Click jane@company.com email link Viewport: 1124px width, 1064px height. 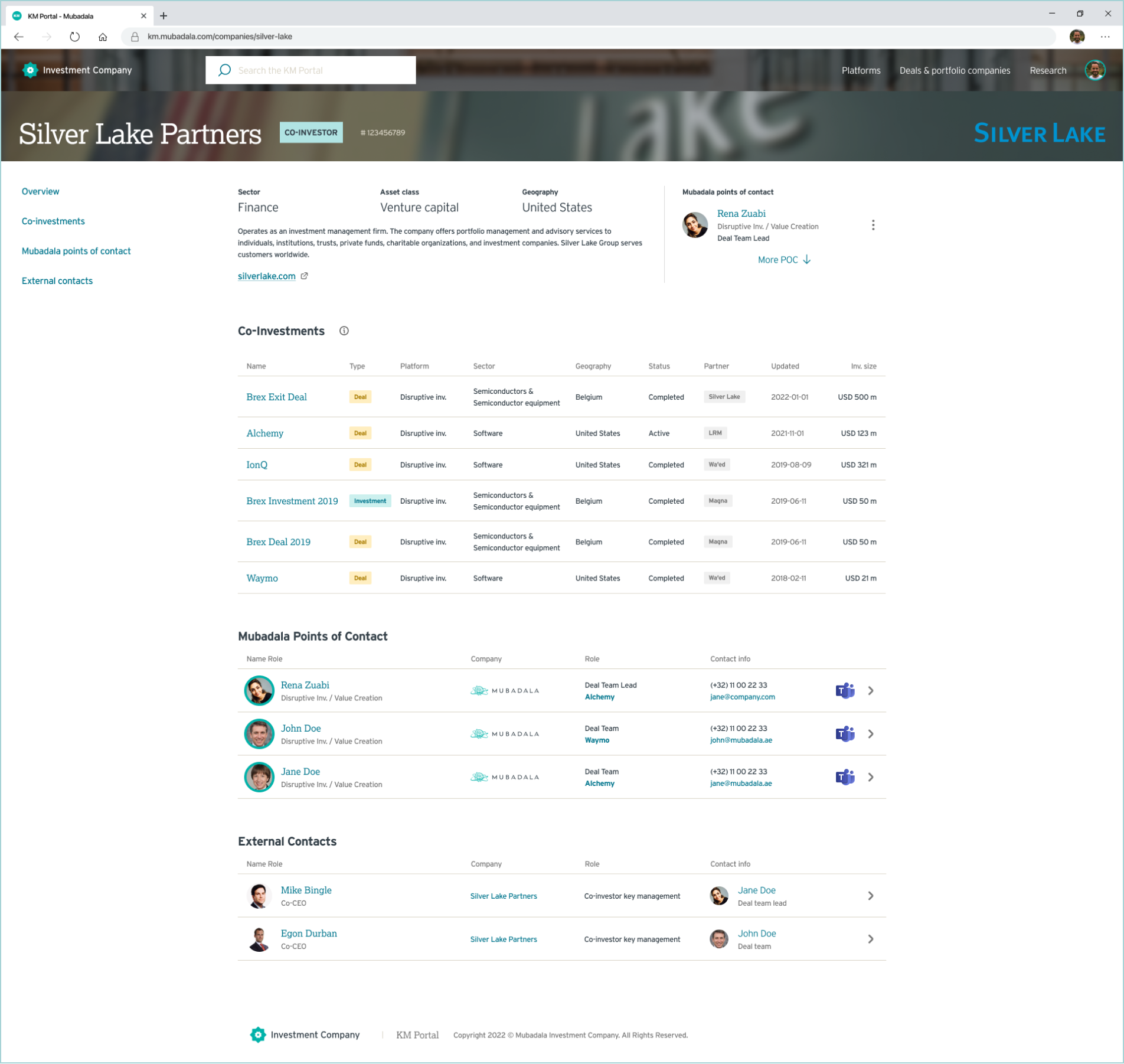pos(742,697)
